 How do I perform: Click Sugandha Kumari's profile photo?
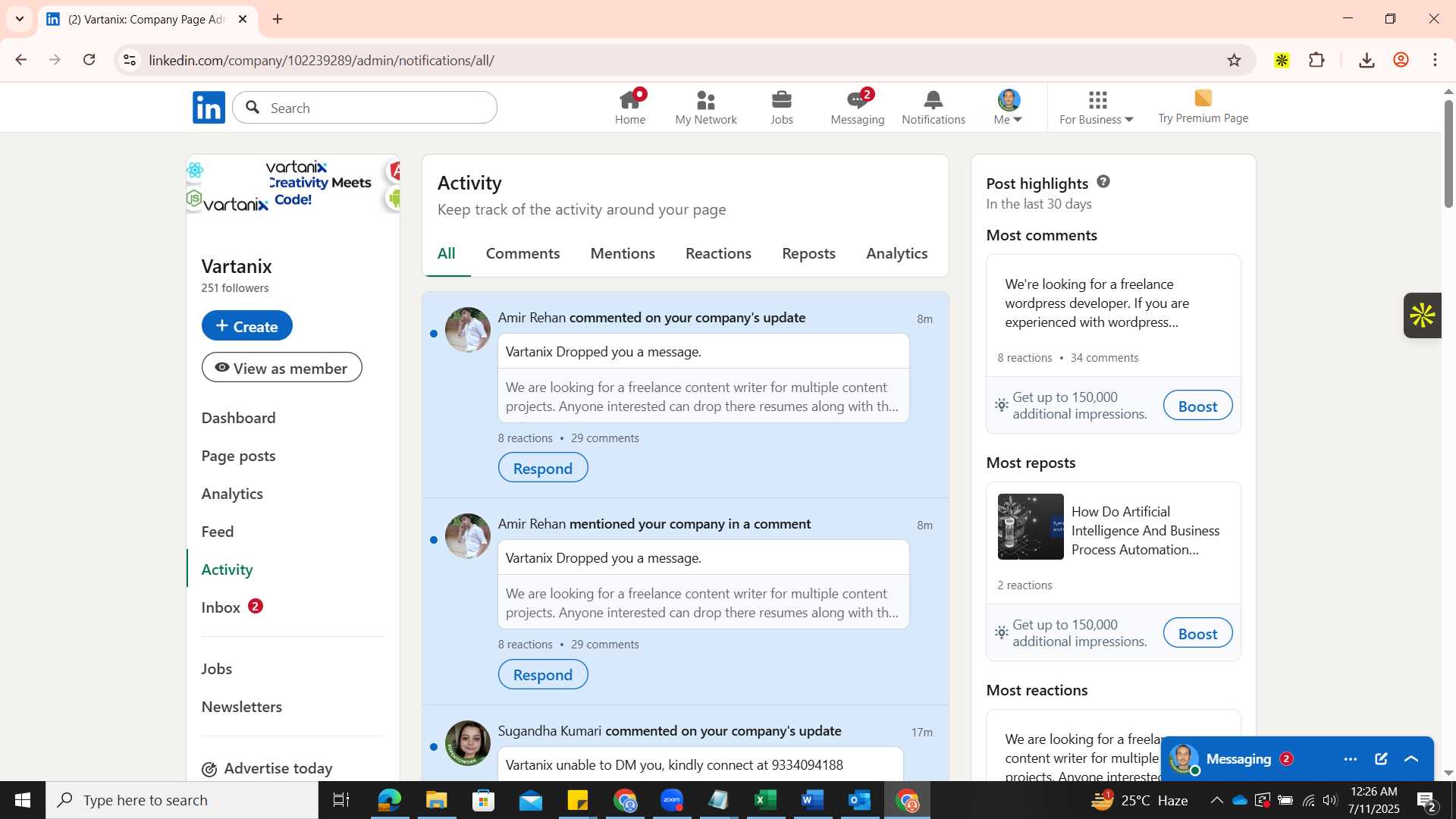tap(467, 743)
